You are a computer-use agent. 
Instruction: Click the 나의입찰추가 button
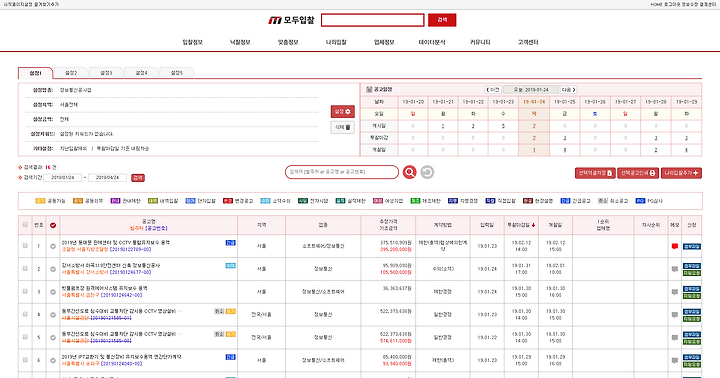click(681, 173)
